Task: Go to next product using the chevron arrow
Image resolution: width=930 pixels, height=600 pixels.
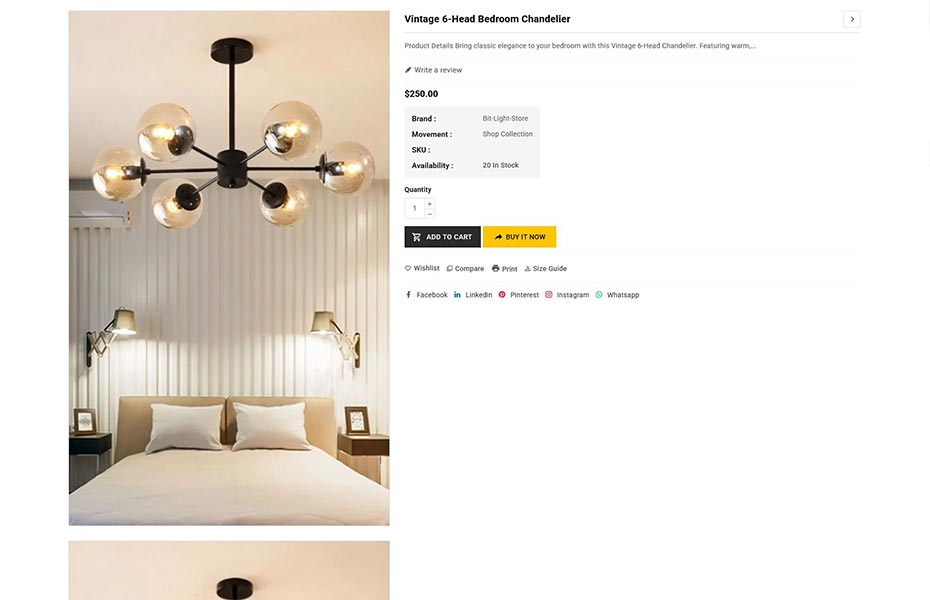Action: (x=852, y=19)
